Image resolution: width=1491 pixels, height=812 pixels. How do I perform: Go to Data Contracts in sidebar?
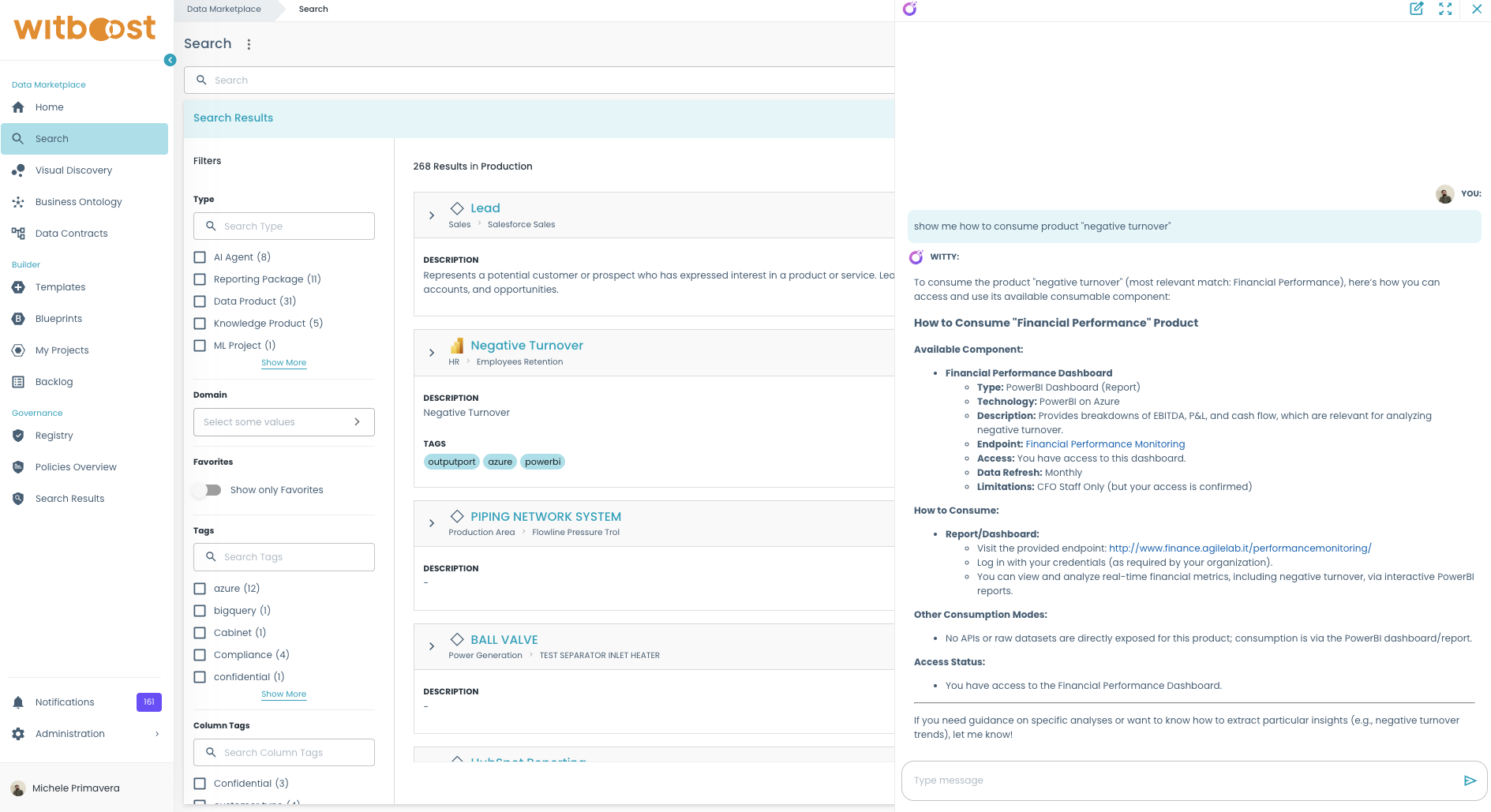click(x=71, y=234)
